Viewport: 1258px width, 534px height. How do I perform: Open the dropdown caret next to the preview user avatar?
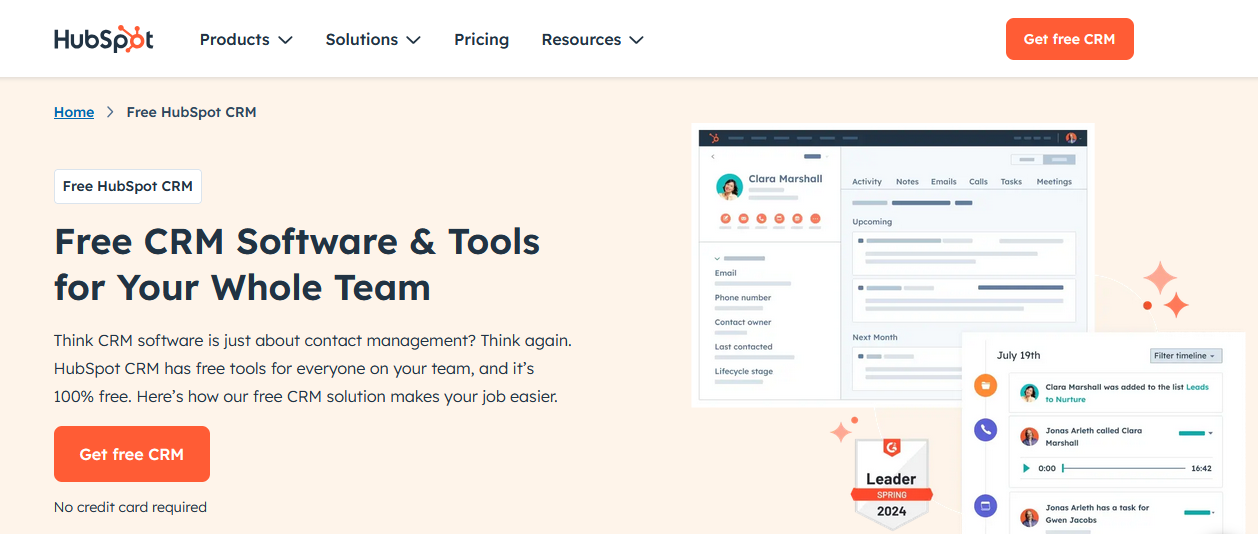(1081, 138)
